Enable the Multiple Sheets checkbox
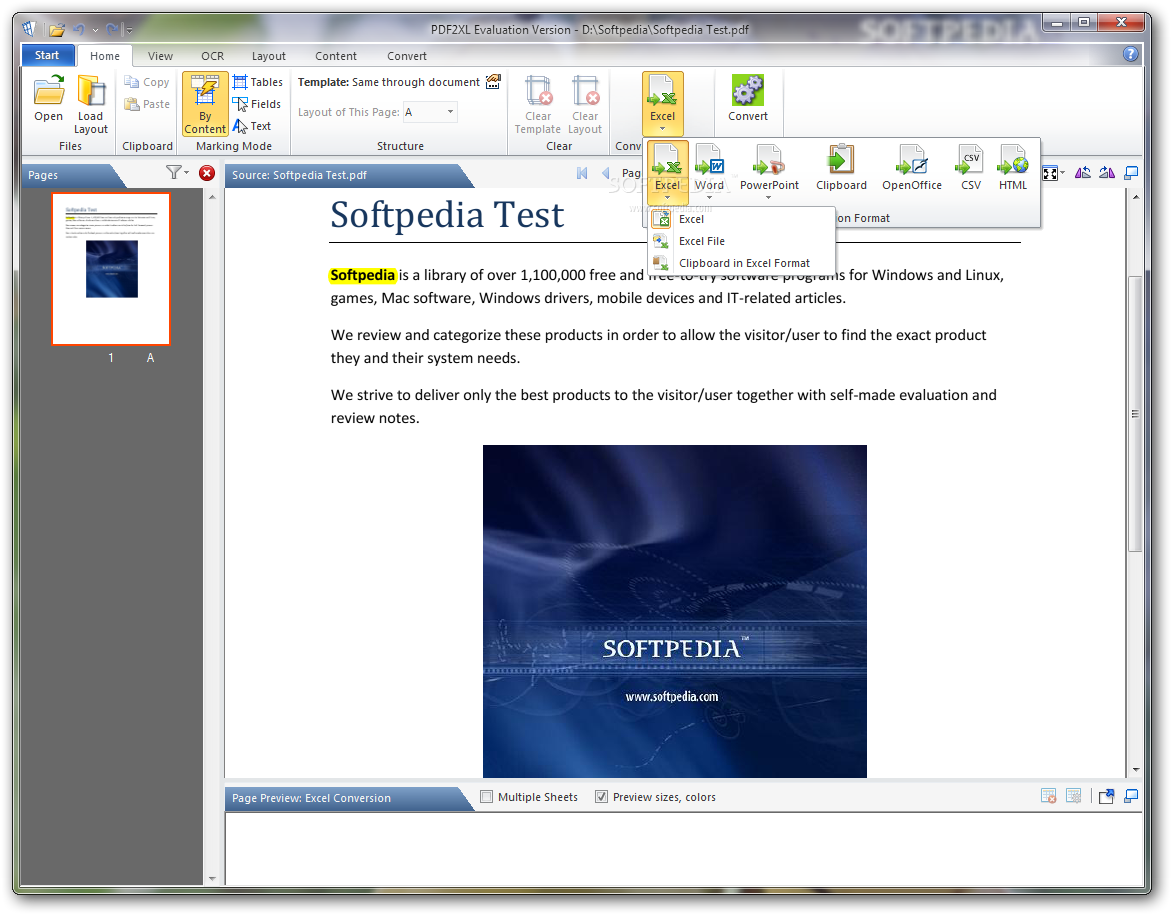This screenshot has height=915, width=1172. click(487, 797)
